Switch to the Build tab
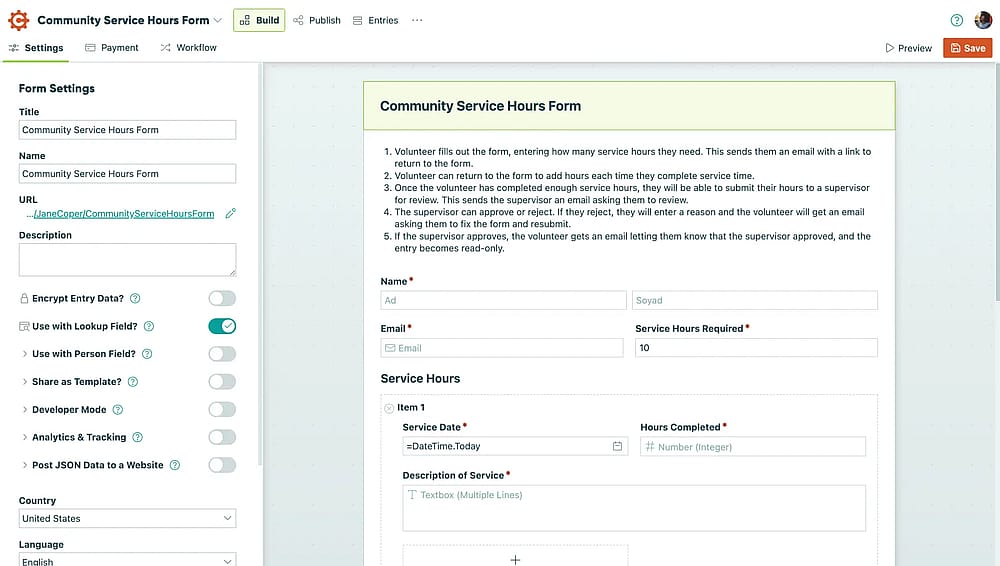The width and height of the screenshot is (1000, 566). (x=259, y=20)
